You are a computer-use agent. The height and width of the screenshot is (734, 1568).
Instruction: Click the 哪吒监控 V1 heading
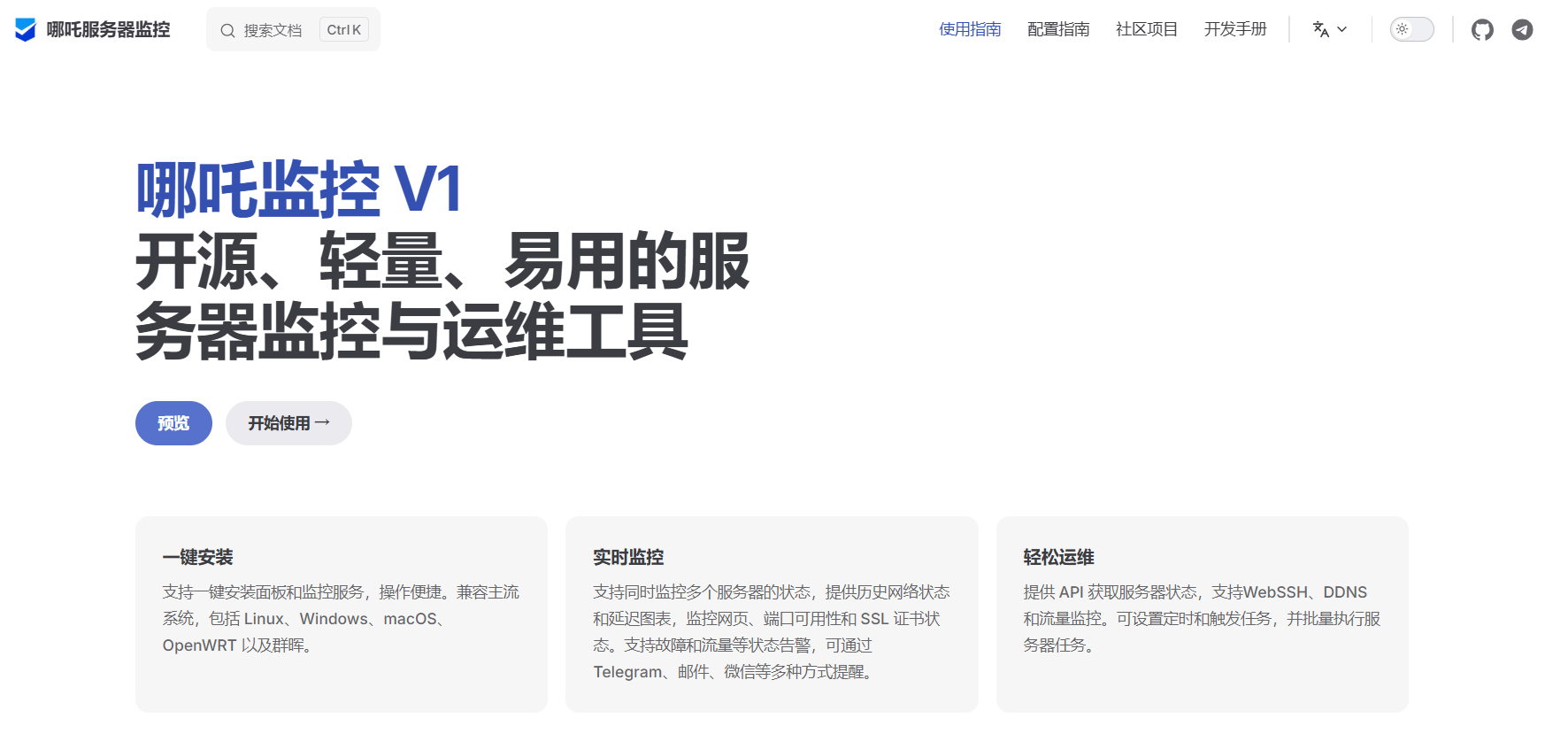[x=299, y=189]
